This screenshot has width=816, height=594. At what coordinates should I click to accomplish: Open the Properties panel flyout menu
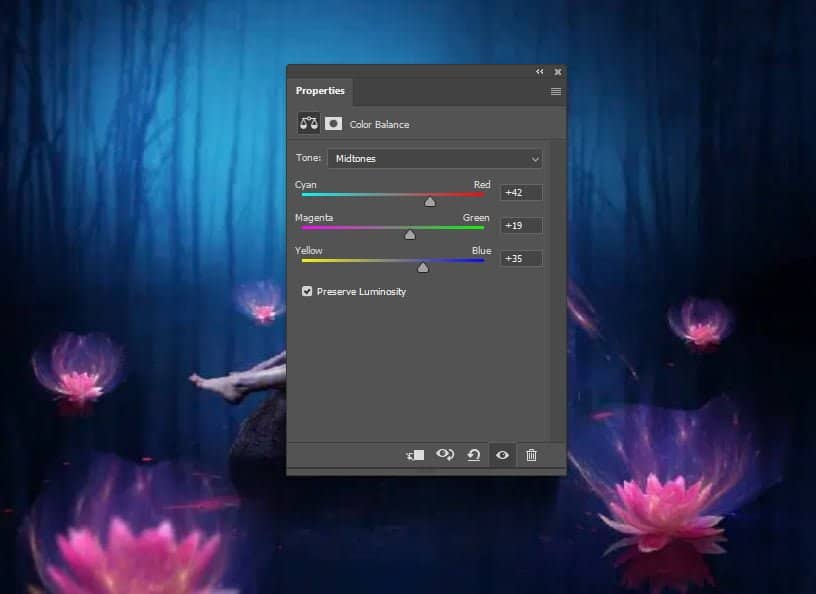pyautogui.click(x=556, y=91)
